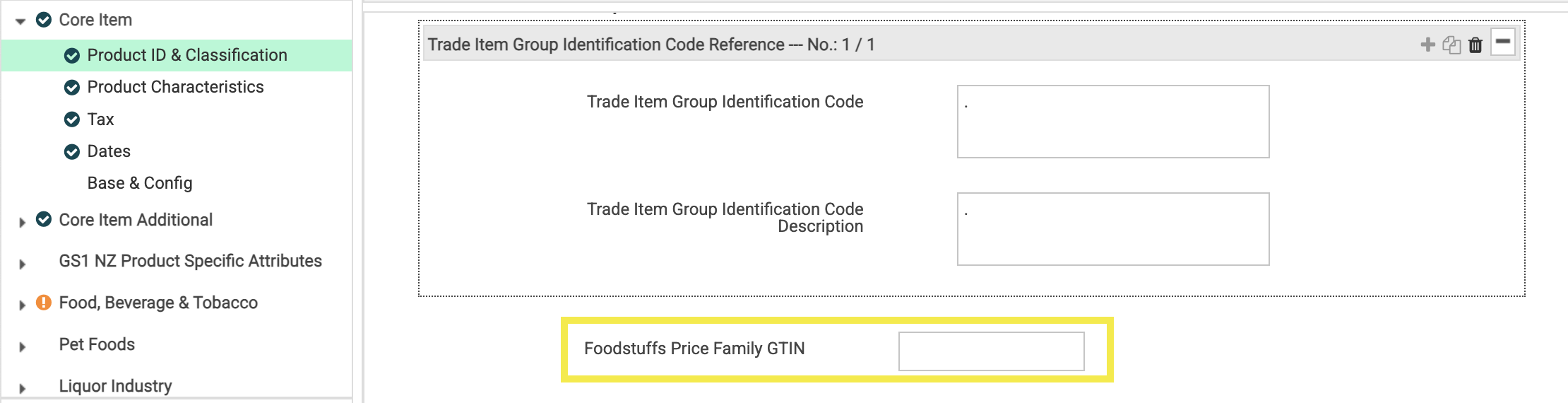
Task: Open Product Characteristics in the sidebar
Action: (175, 87)
